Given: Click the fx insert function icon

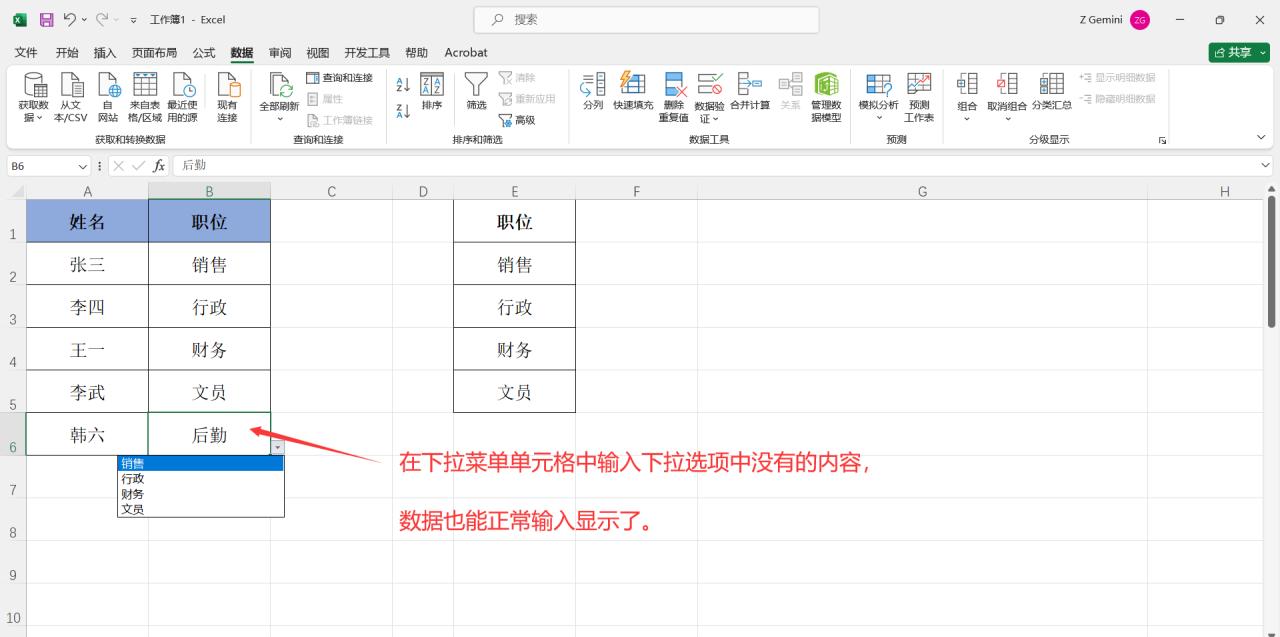Looking at the screenshot, I should [159, 165].
